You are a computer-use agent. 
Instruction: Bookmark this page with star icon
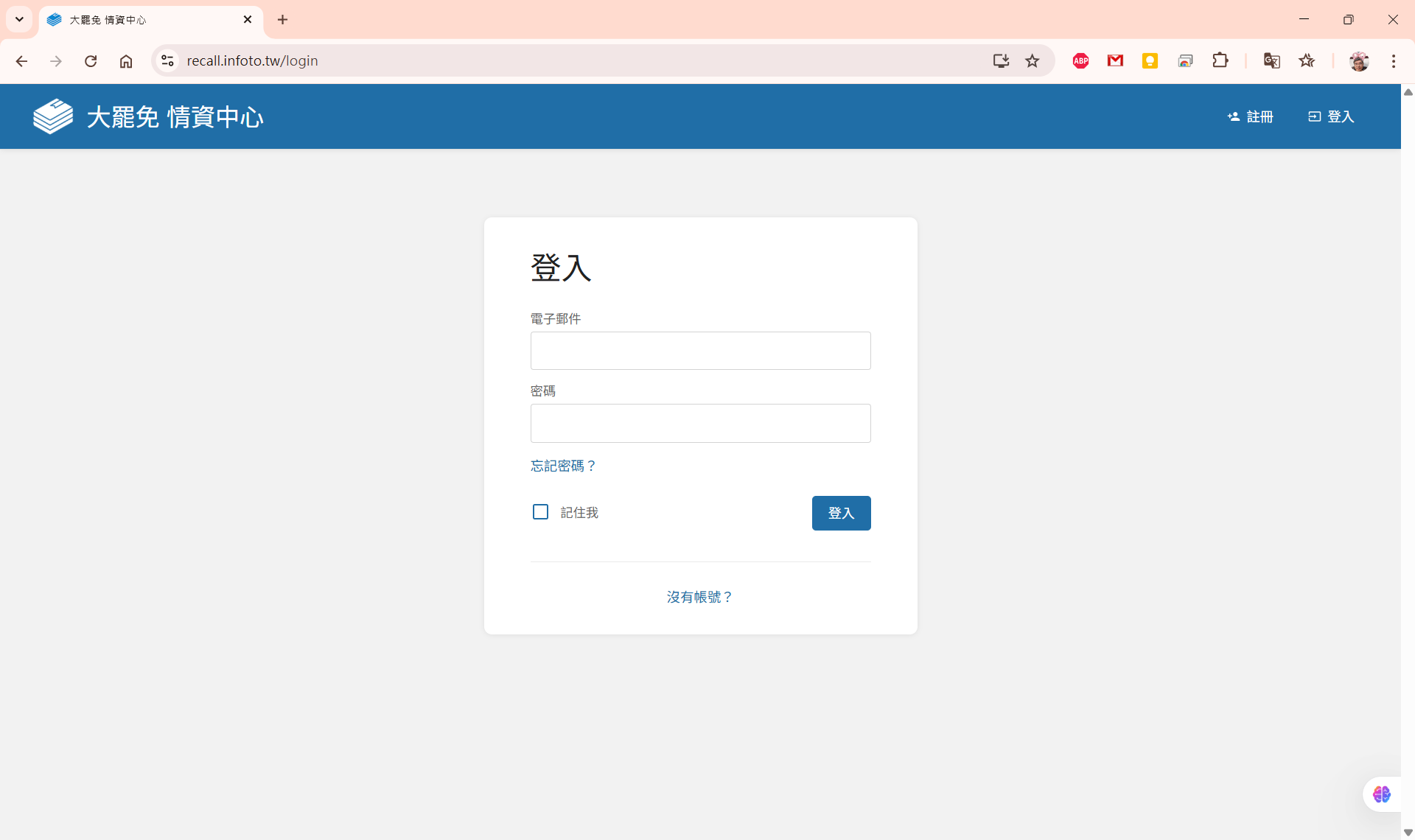(x=1032, y=61)
